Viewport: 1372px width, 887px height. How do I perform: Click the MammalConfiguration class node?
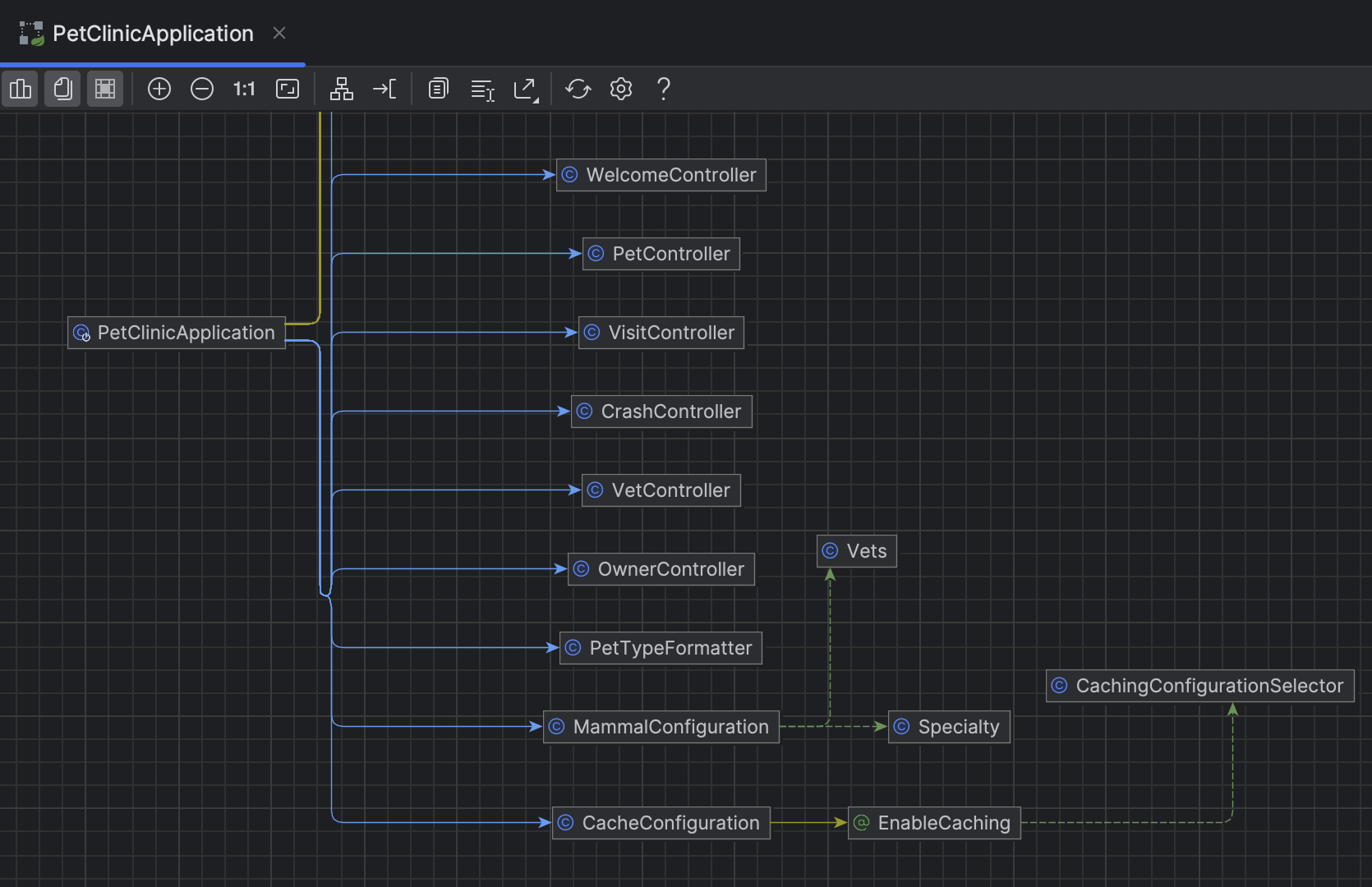[x=660, y=726]
